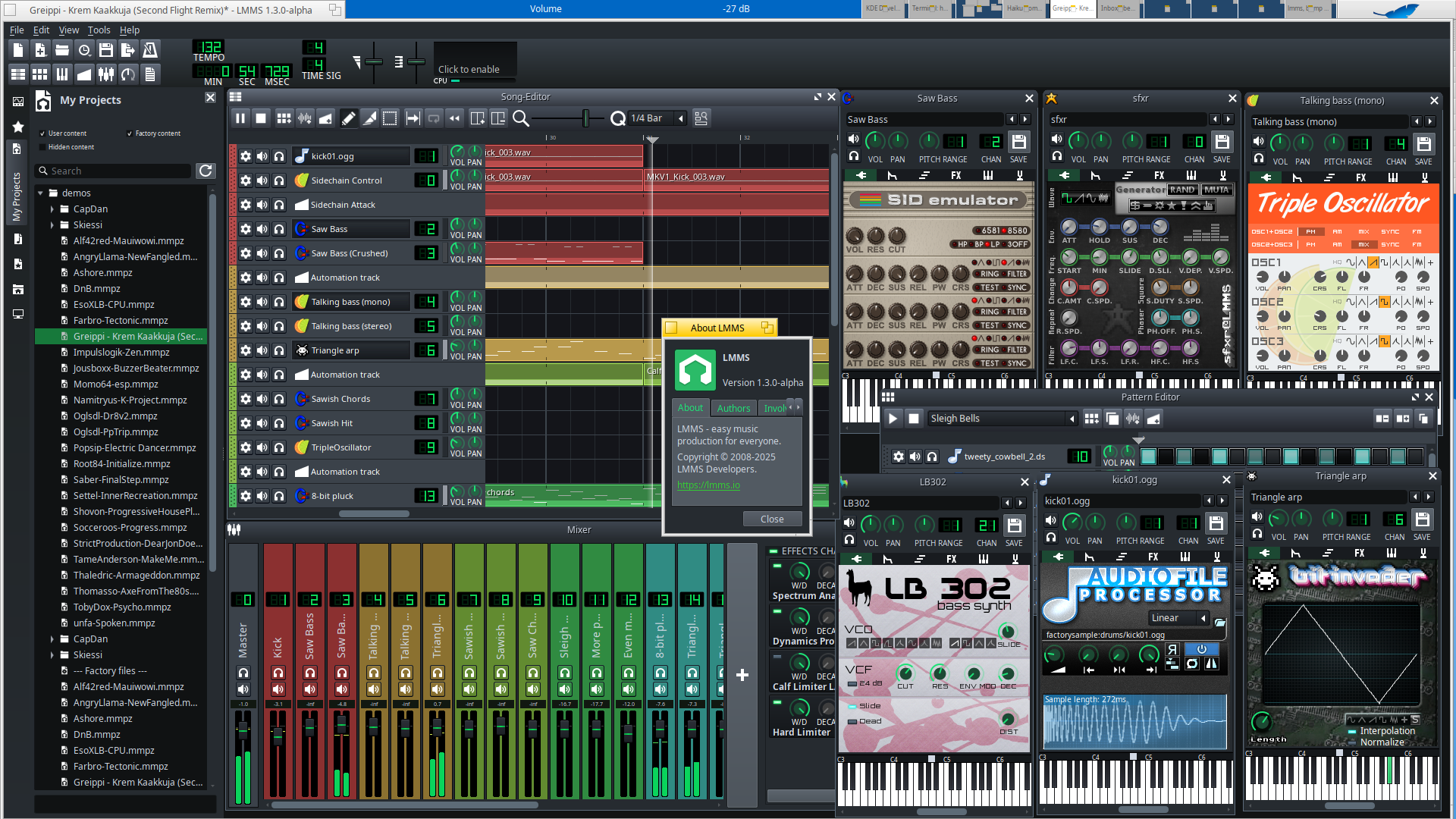Toggle the metronome icon in the main toolbar
1456x819 pixels.
[x=150, y=50]
